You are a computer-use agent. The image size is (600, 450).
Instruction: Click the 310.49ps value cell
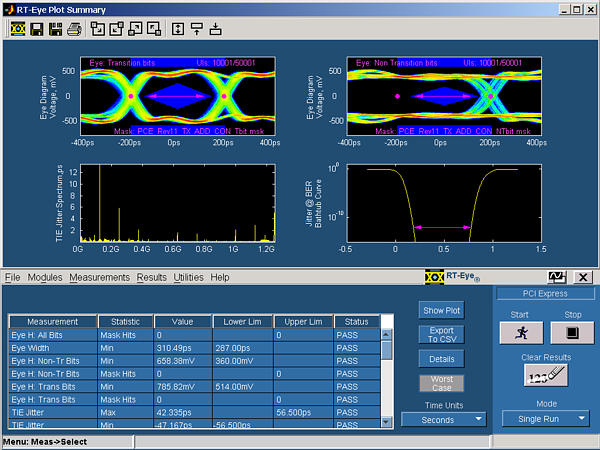pos(183,348)
